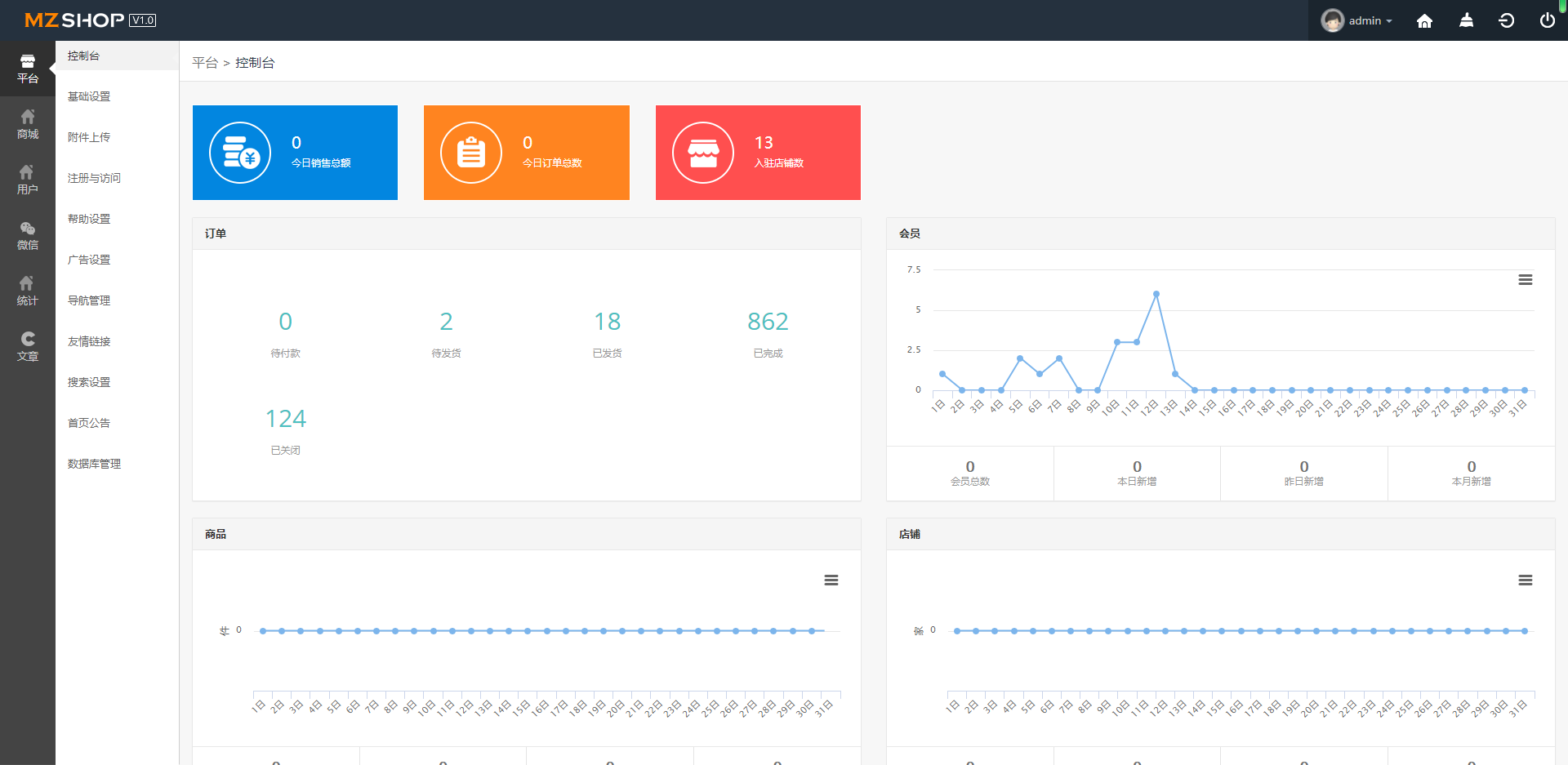Viewport: 1568px width, 765px height.
Task: Click the 平台 breadcrumb link
Action: [205, 63]
